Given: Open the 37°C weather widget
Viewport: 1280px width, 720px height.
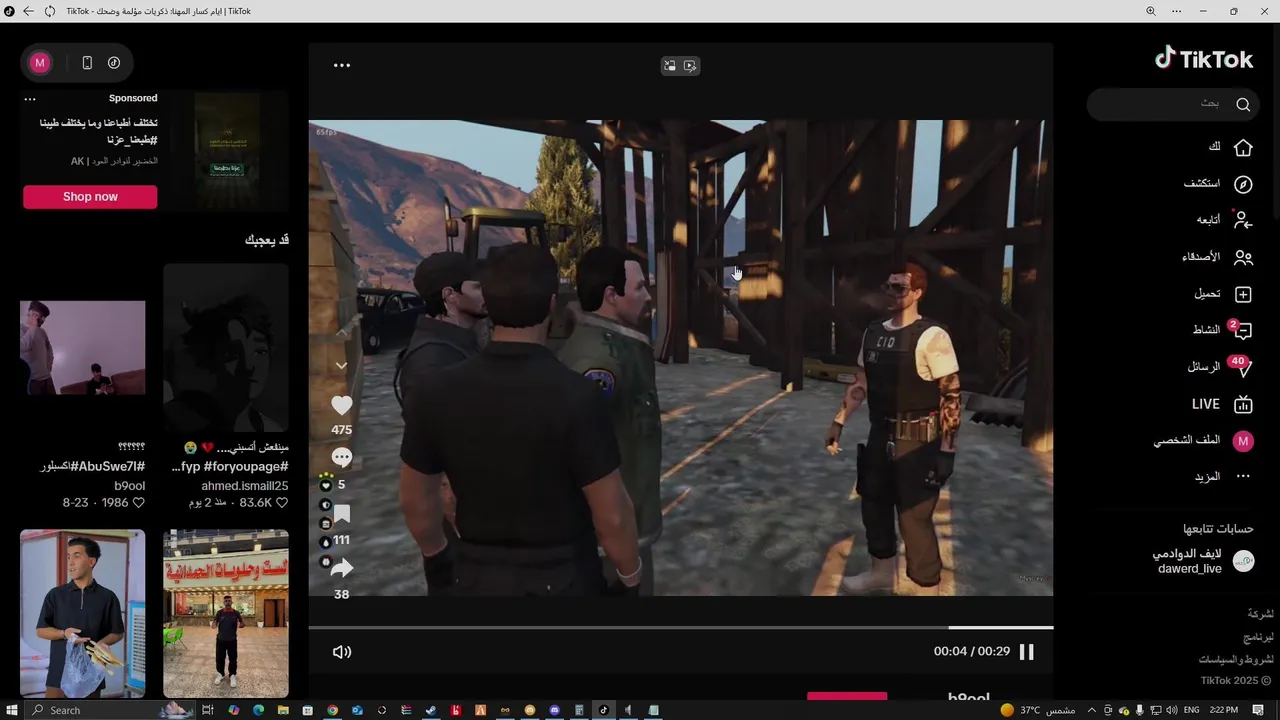Looking at the screenshot, I should [x=1038, y=710].
